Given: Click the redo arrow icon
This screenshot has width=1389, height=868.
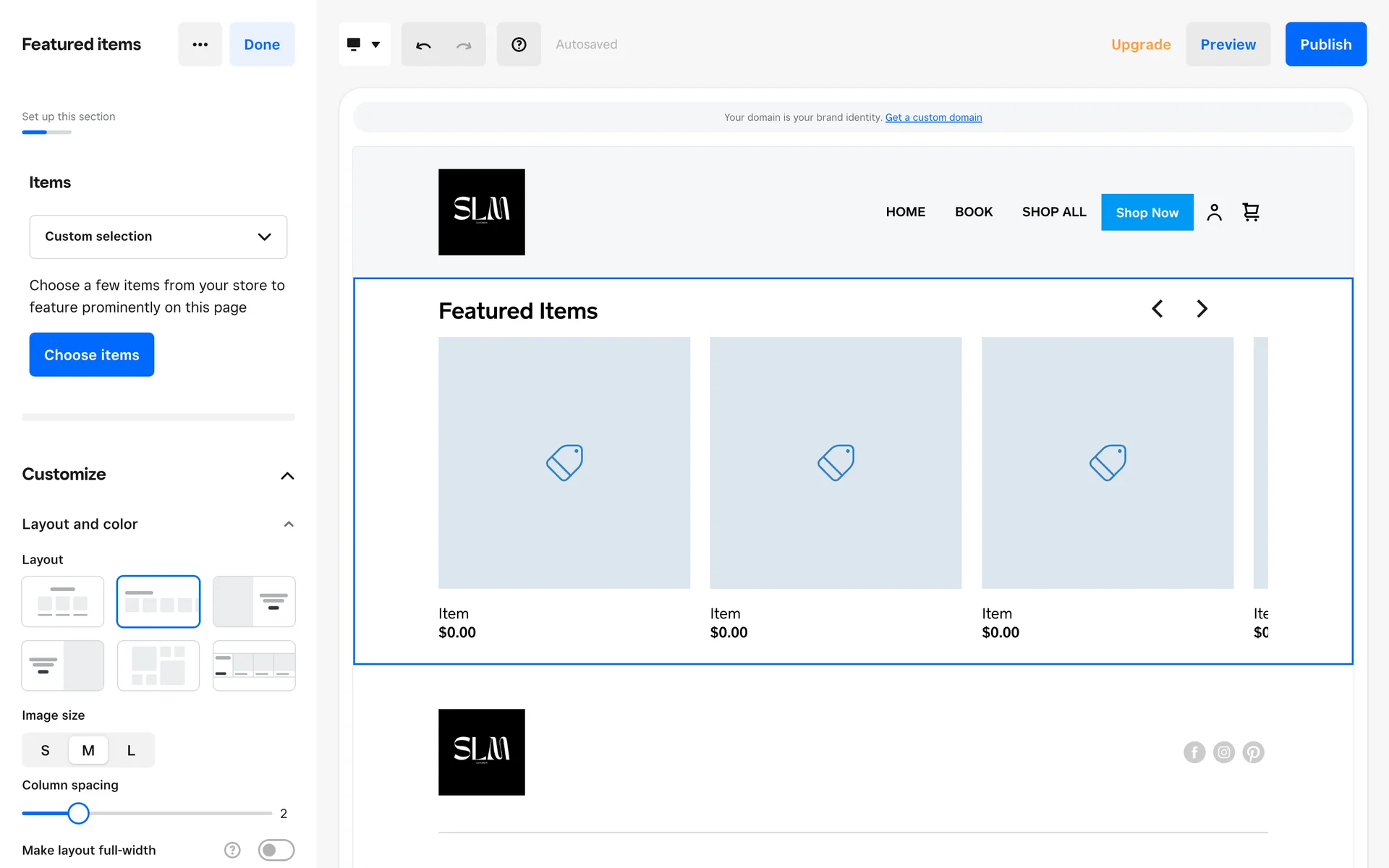Looking at the screenshot, I should point(464,45).
